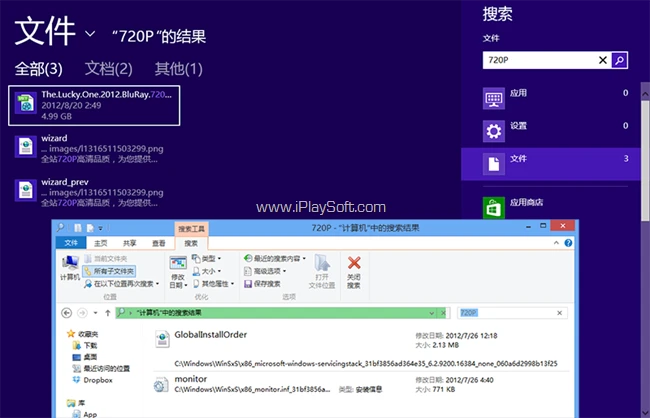Viewport: 650px width, 418px height.
Task: Open The.Lucky.One.2012.BluRay video file result
Action: [94, 105]
